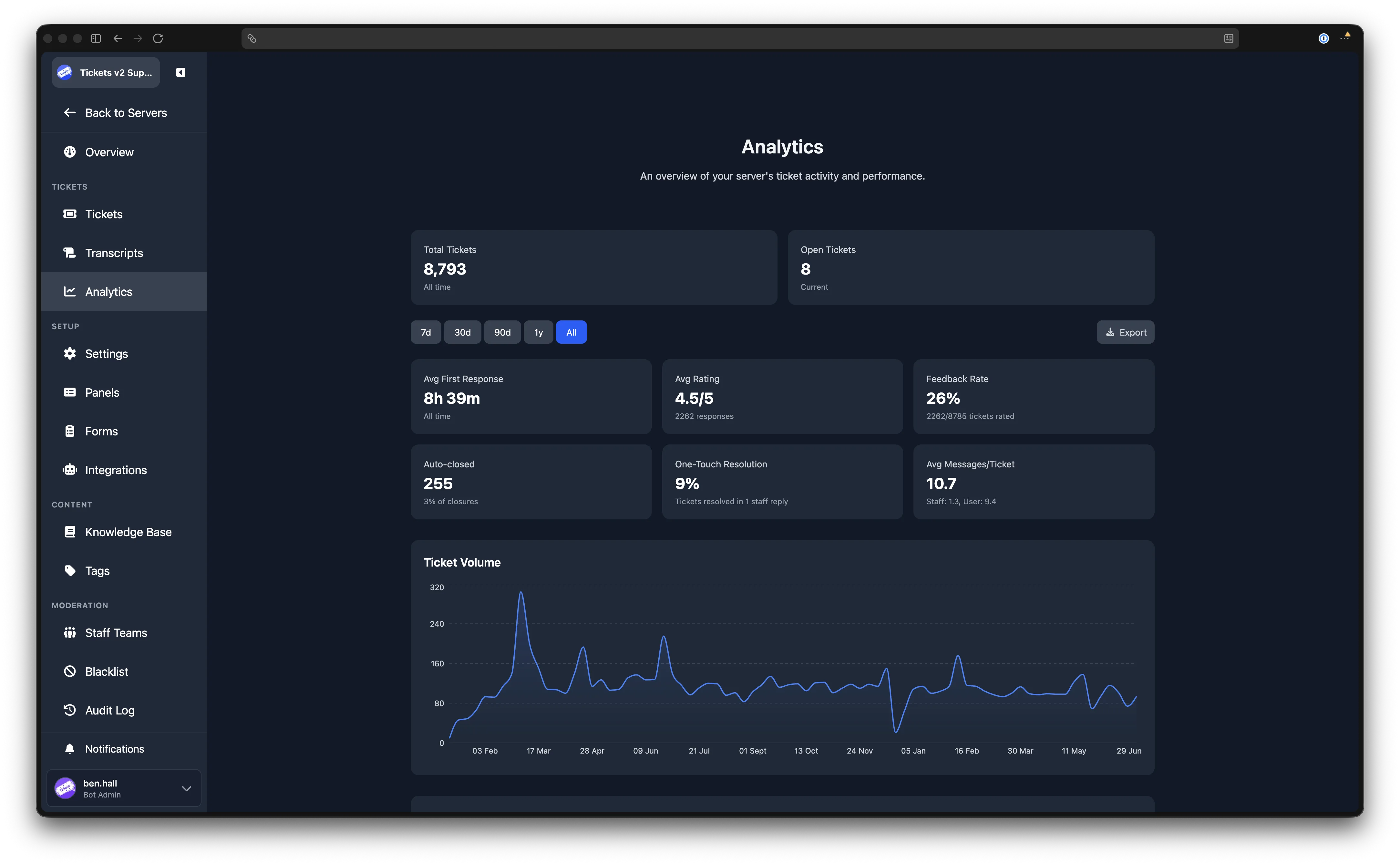Viewport: 1400px width, 865px height.
Task: Select the 30d time range
Action: pos(462,332)
